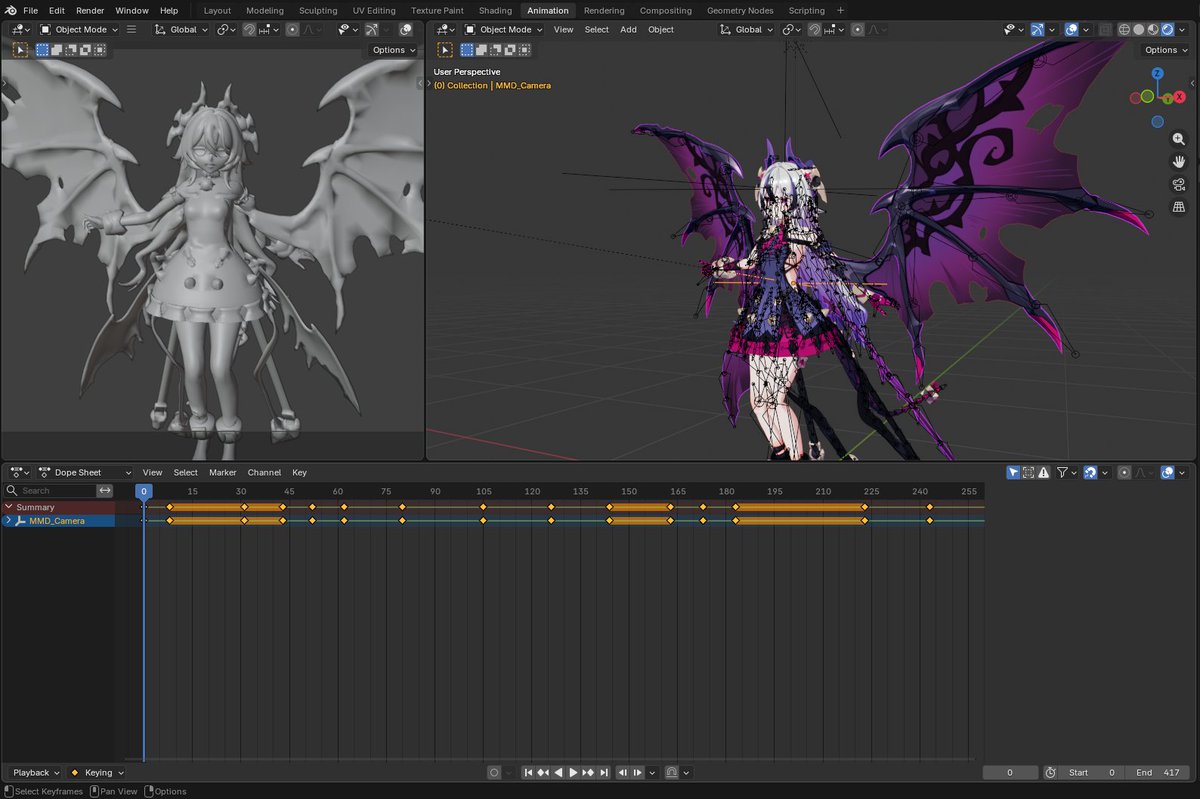Screen dimensions: 1200x799
Task: Open the File menu
Action: 31,10
